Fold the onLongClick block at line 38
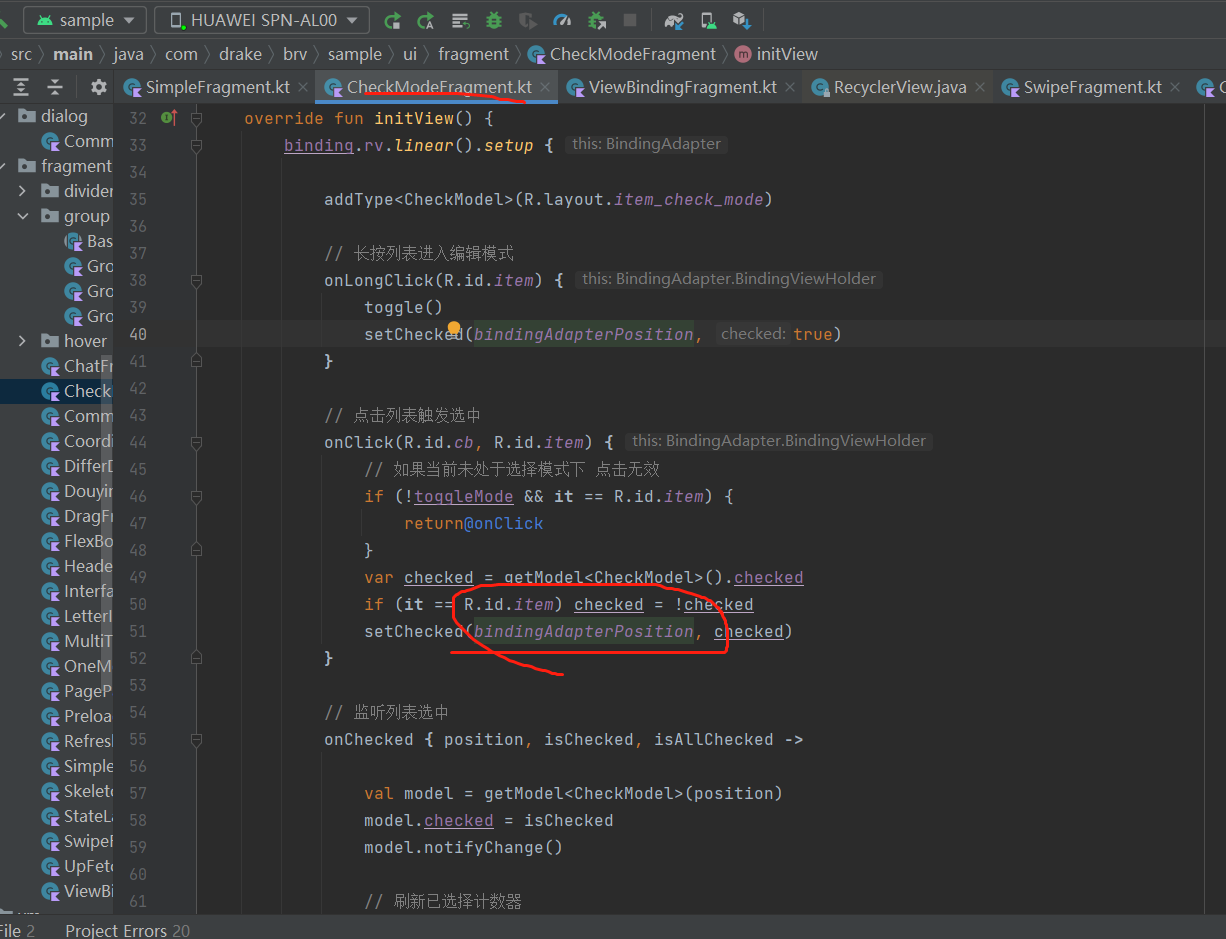 197,280
